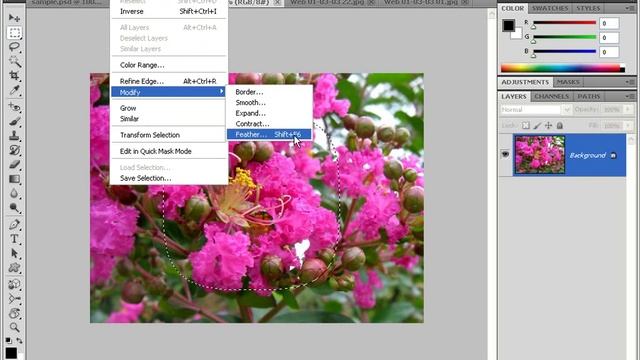Choose Feather from Modify submenu
The height and width of the screenshot is (360, 640).
(269, 134)
